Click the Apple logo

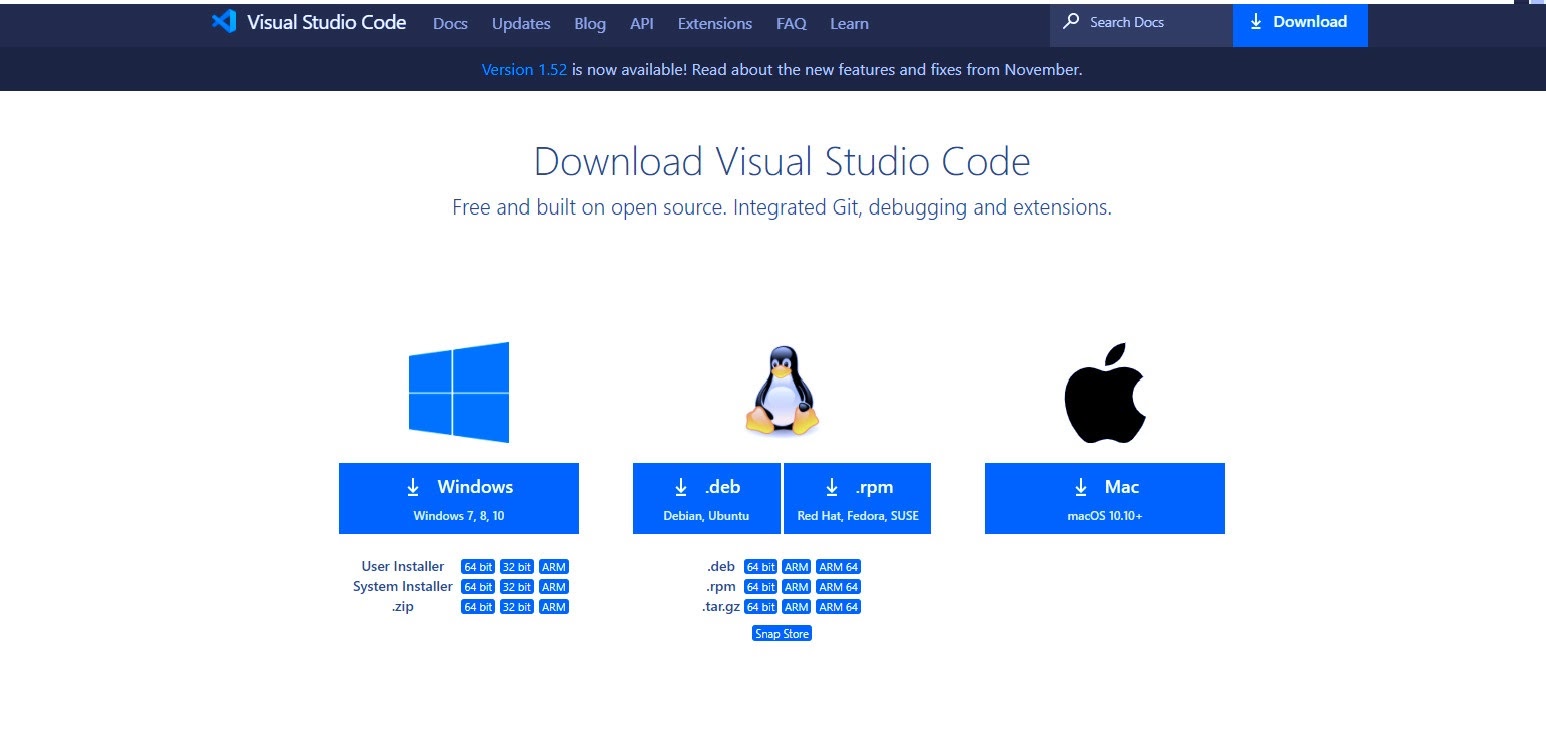tap(1105, 392)
